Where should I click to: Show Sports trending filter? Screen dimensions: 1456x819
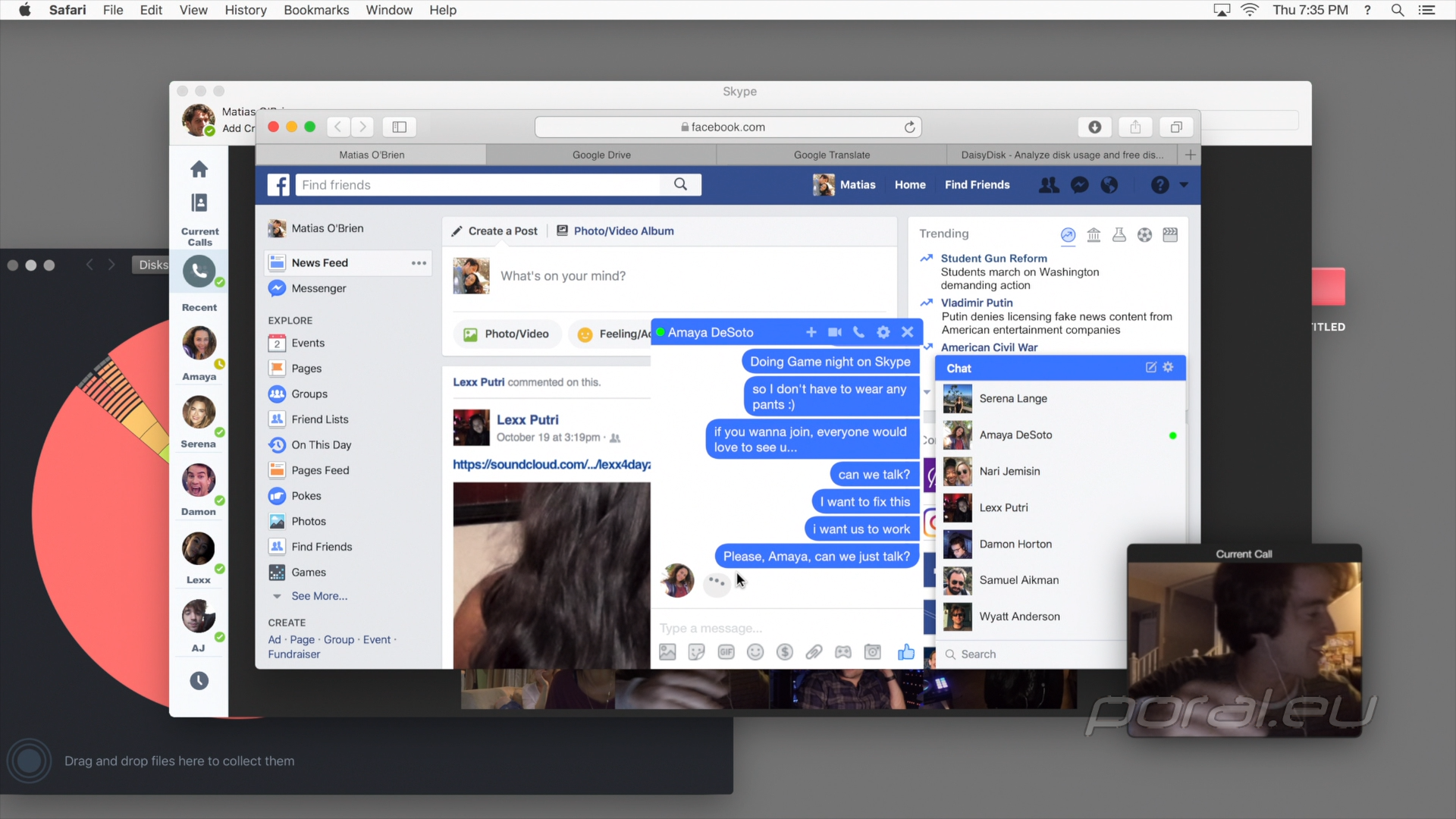[x=1145, y=235]
